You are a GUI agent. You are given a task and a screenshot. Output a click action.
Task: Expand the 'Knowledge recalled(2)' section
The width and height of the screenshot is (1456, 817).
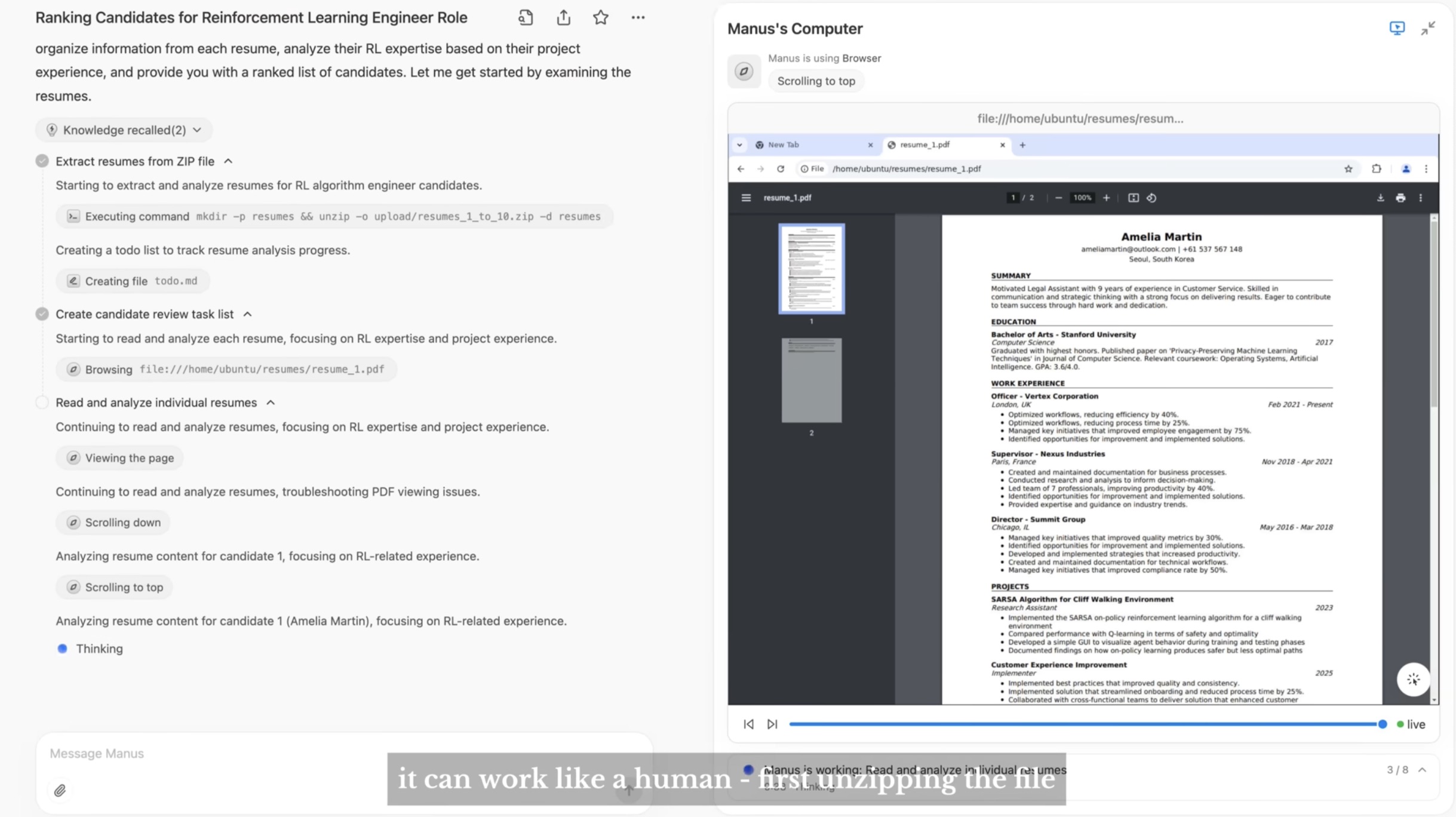point(198,130)
